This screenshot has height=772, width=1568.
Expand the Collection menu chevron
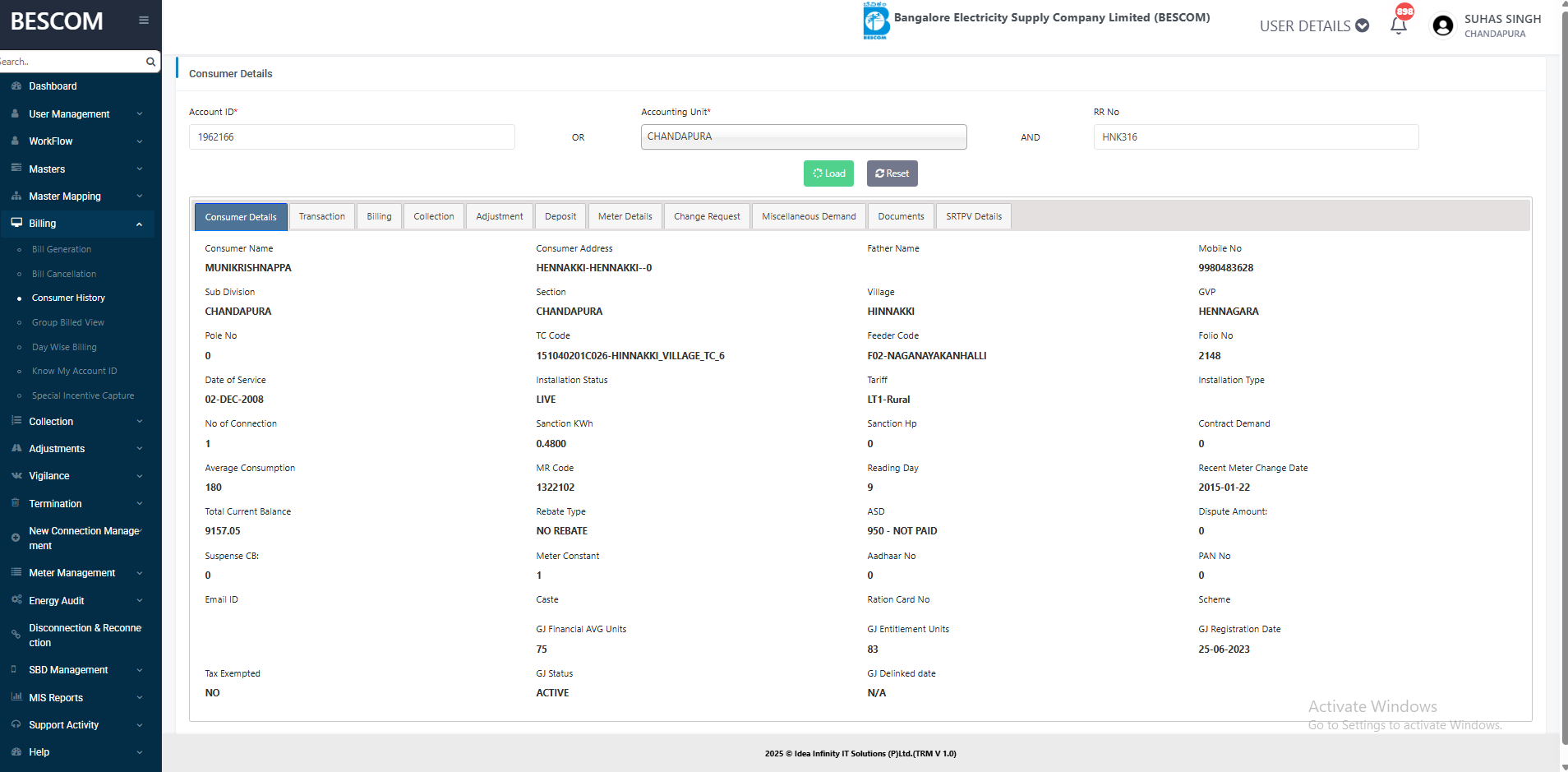140,422
